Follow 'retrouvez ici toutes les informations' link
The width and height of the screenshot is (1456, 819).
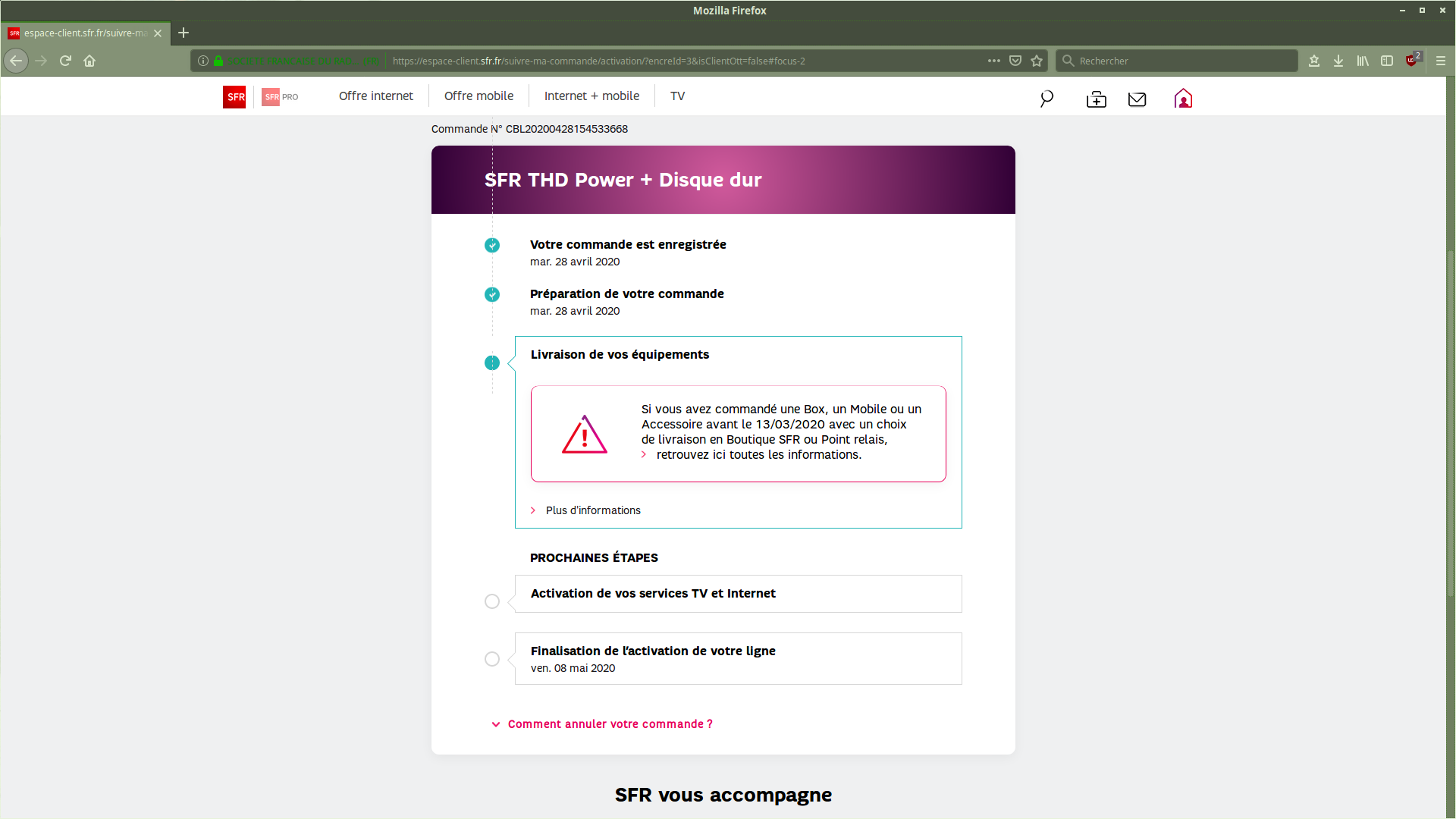(758, 455)
